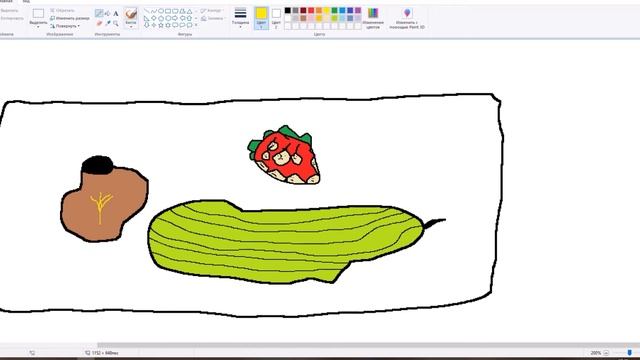Choose the Rounded rectangular callout shape
Image resolution: width=640 pixels, height=360 pixels.
(x=175, y=25)
